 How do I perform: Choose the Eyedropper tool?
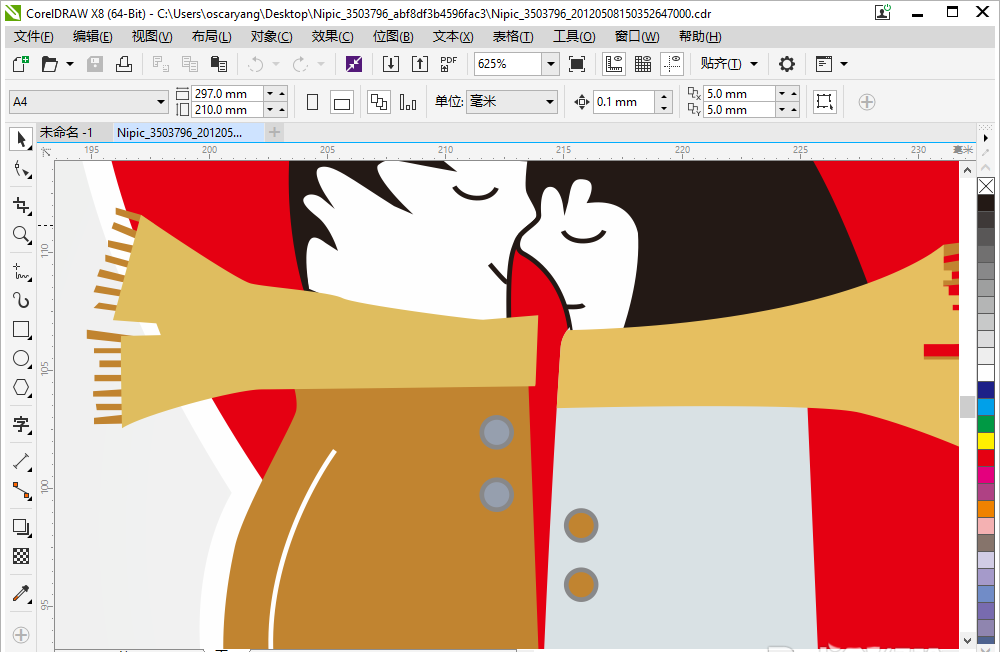coord(21,594)
